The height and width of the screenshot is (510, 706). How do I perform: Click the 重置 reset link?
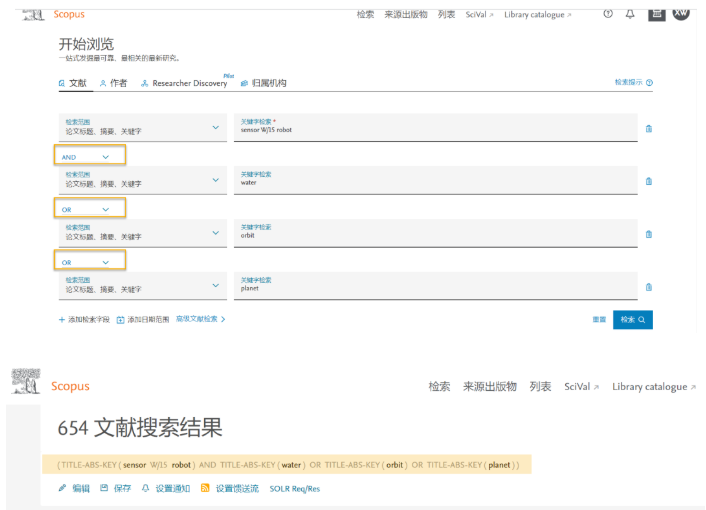pos(599,319)
